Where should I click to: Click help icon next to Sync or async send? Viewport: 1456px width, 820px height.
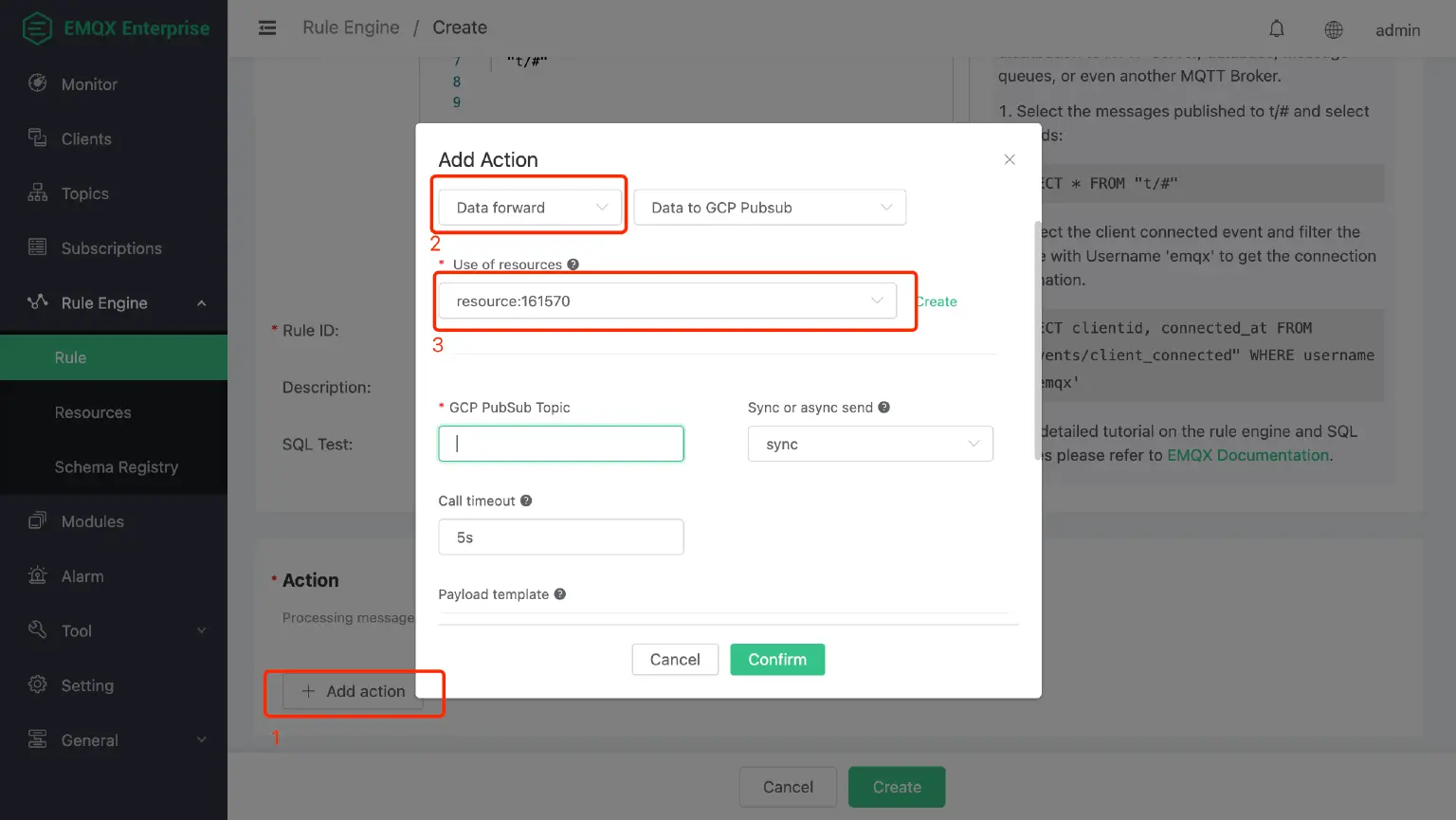click(883, 408)
